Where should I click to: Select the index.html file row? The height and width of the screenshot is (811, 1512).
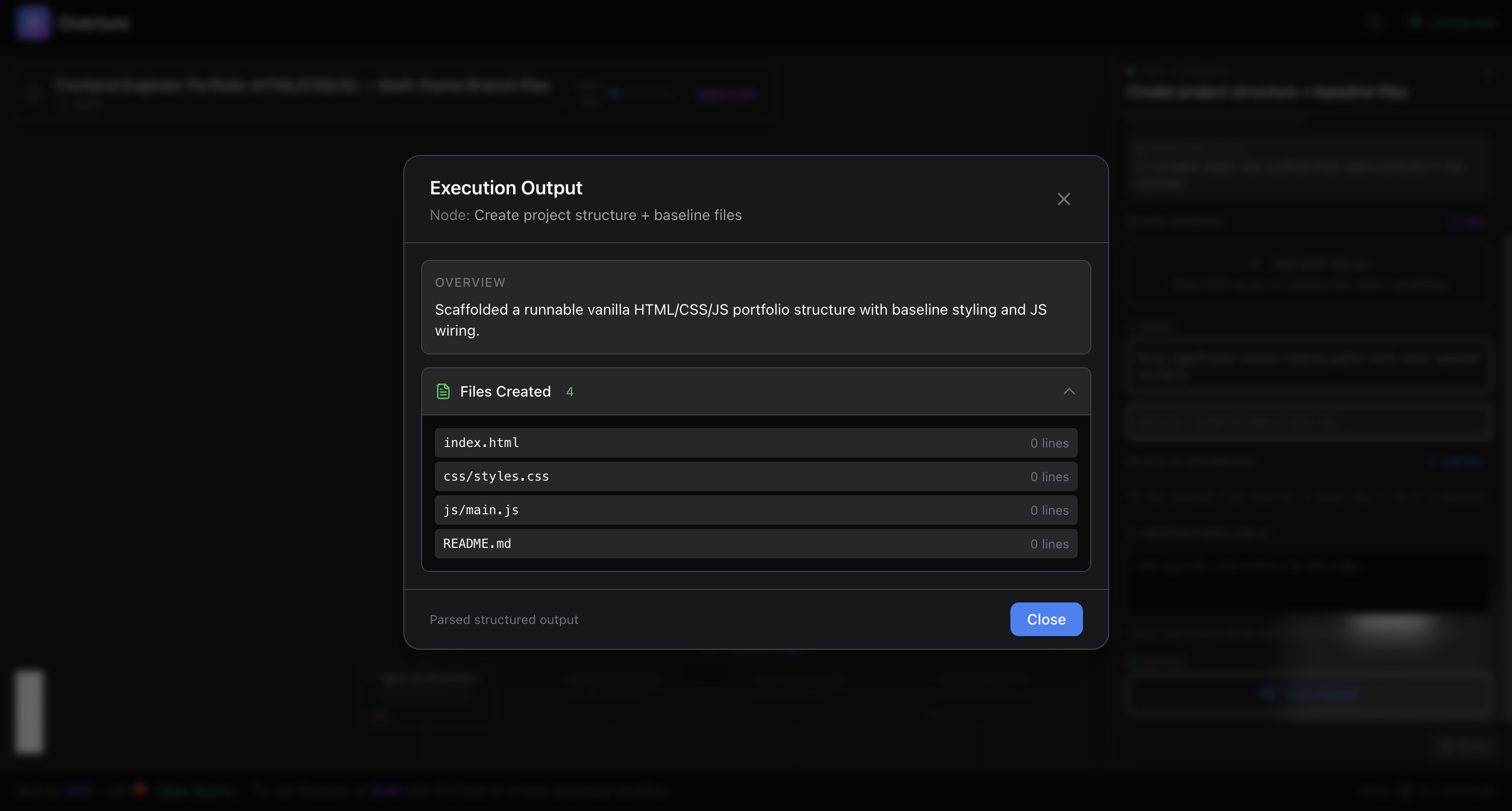(x=755, y=443)
